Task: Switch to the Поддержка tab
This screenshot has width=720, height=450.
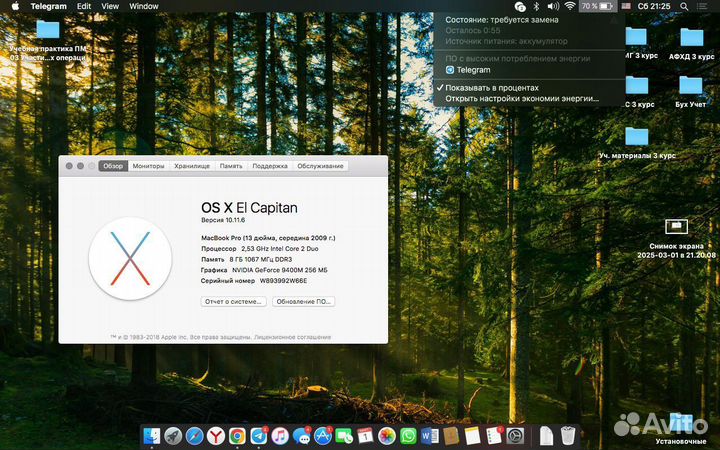Action: tap(270, 166)
